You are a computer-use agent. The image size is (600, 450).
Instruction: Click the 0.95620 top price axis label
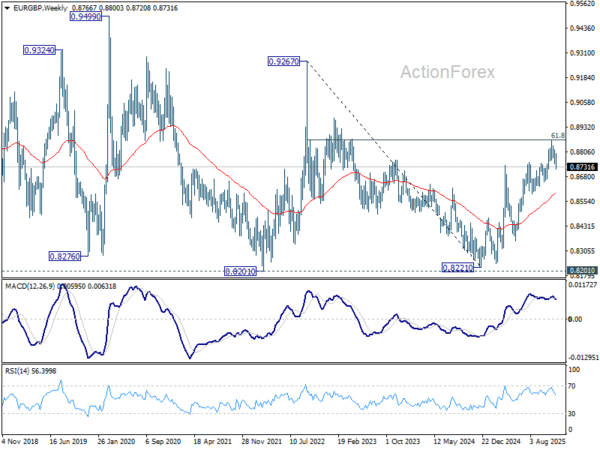583,3
